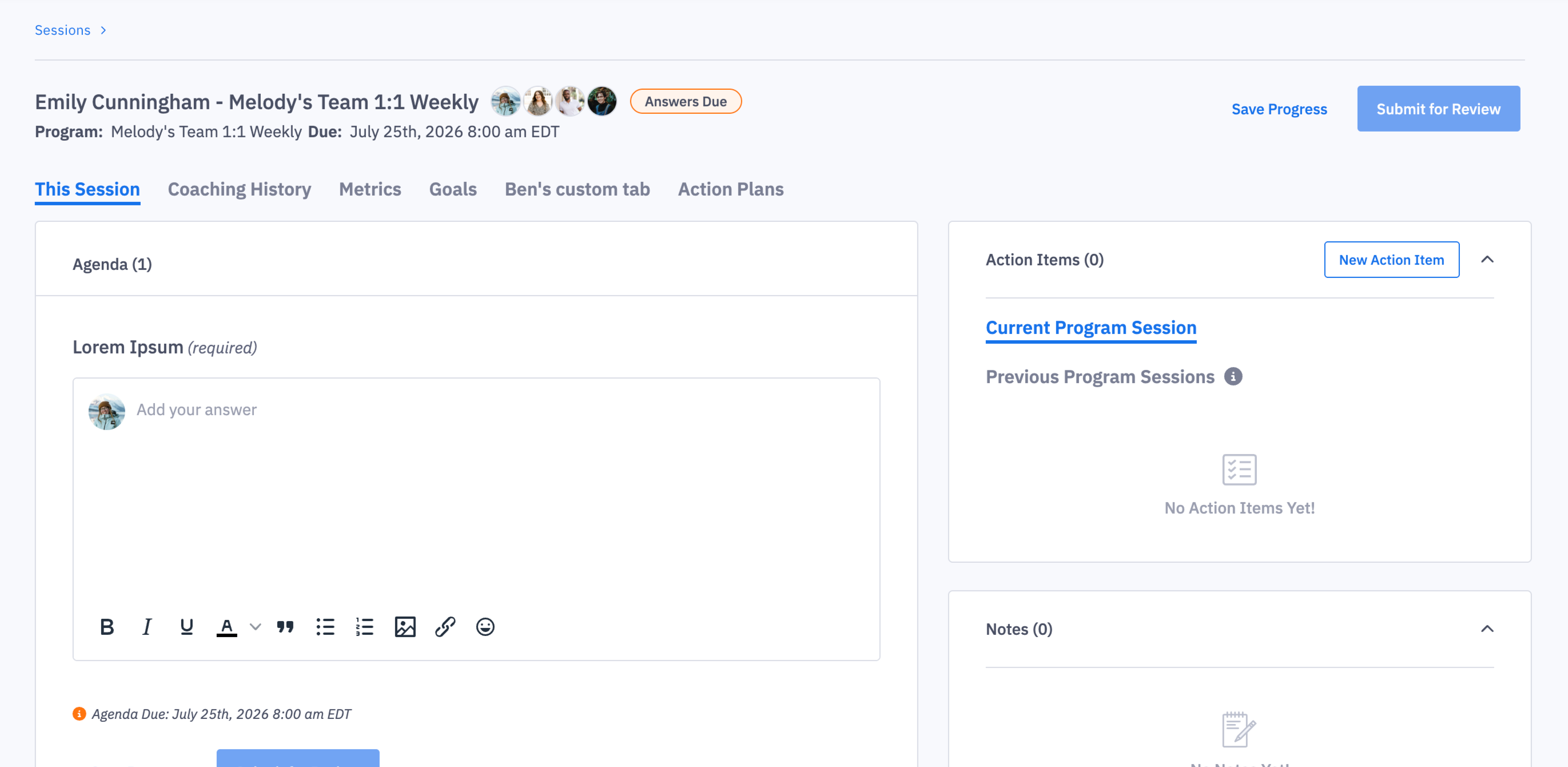Add a hyperlink in the editor

tap(445, 626)
